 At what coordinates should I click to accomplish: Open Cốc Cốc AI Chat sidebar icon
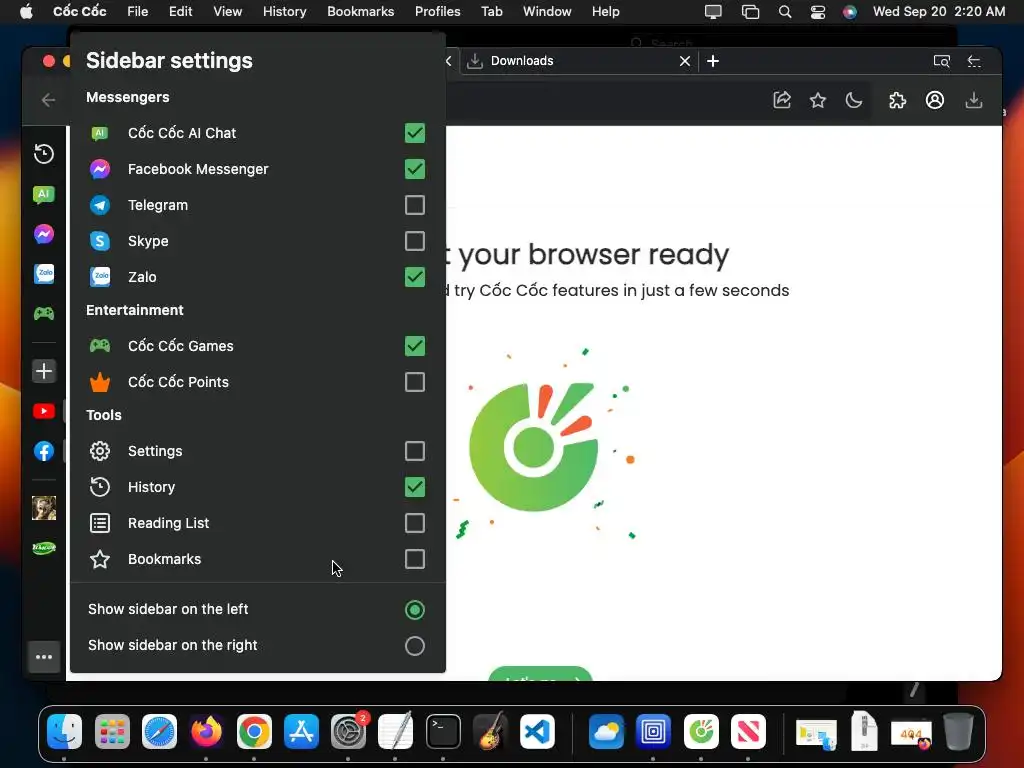click(x=44, y=194)
